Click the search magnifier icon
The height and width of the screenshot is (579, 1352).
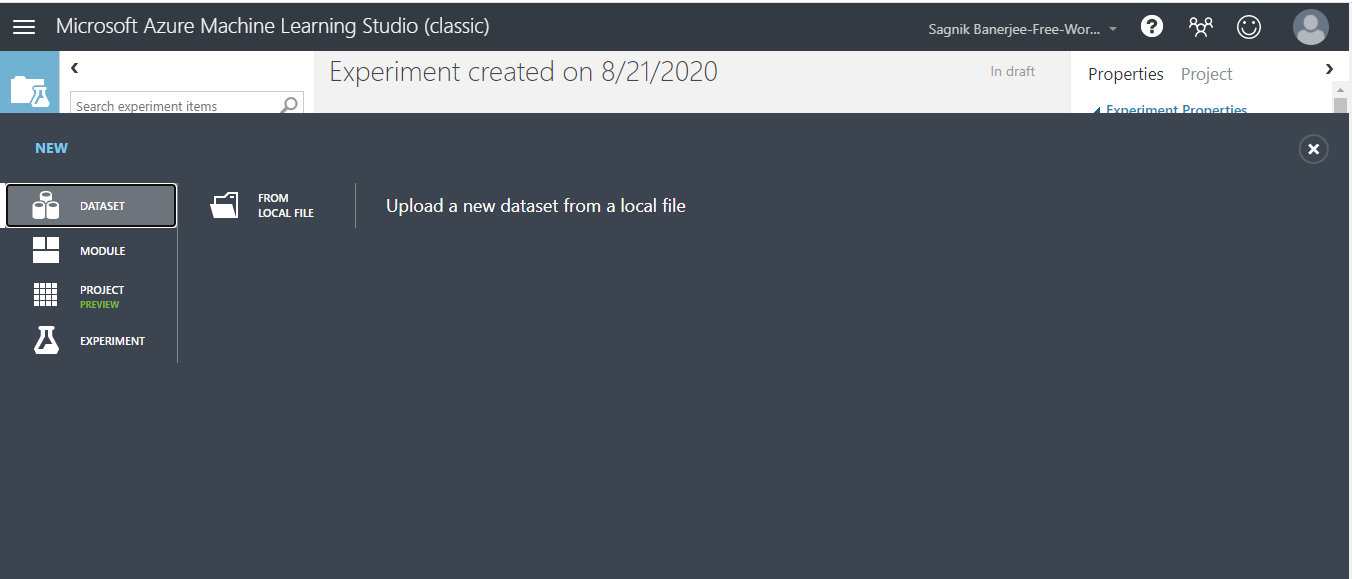pos(290,105)
